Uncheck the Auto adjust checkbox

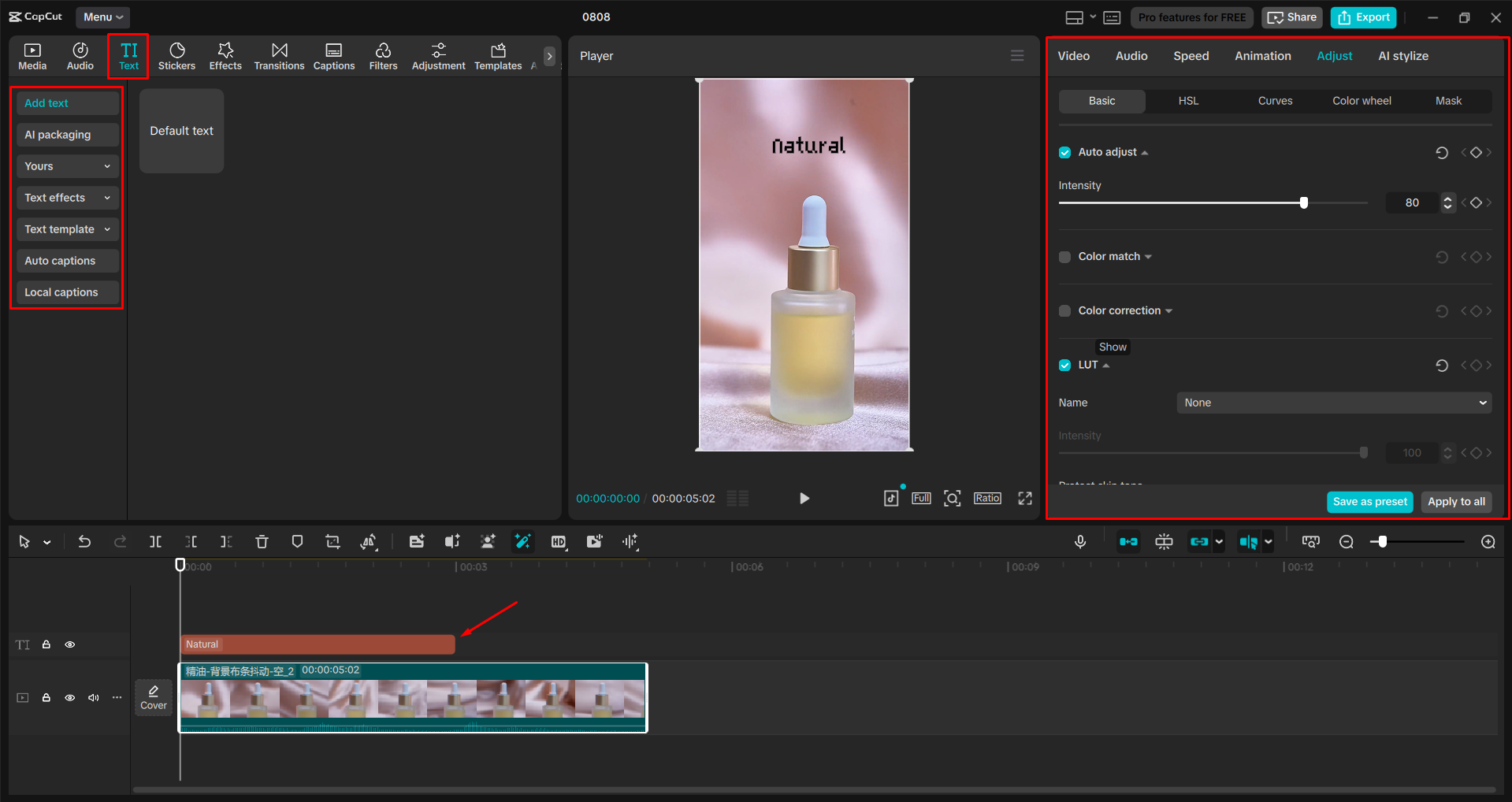click(x=1064, y=152)
